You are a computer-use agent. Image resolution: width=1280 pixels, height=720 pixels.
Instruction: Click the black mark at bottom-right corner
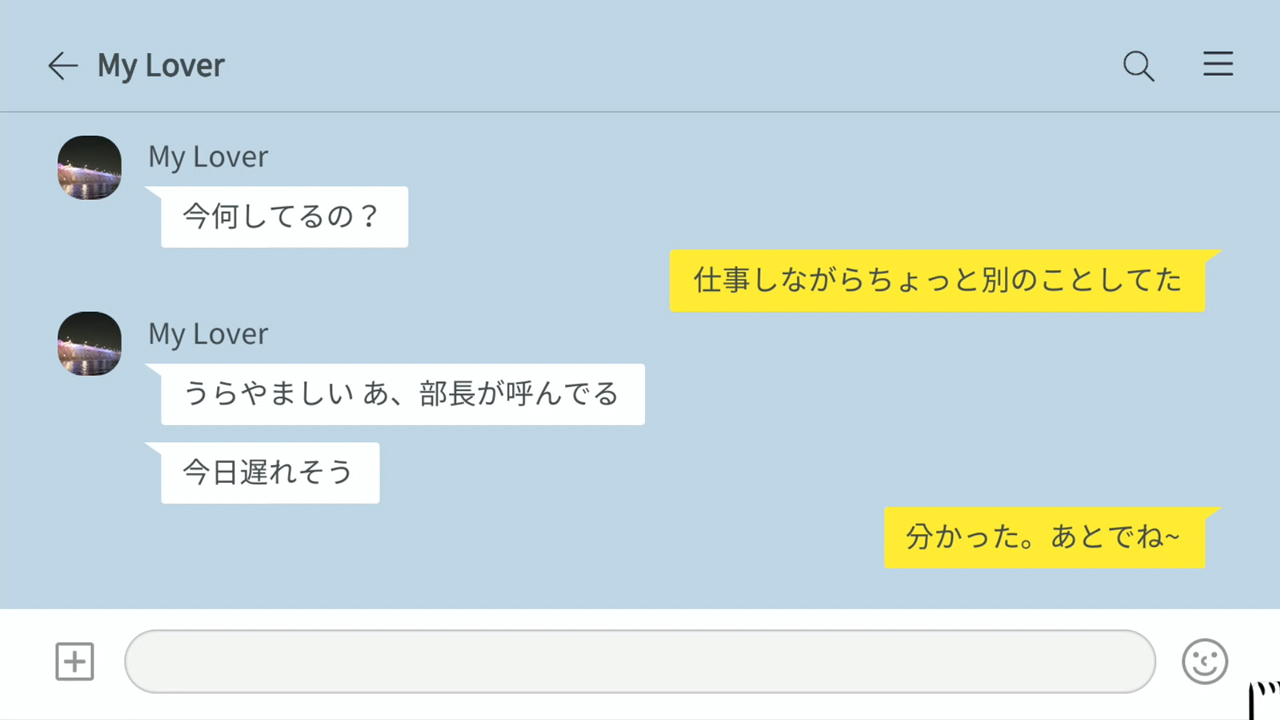[x=1265, y=701]
